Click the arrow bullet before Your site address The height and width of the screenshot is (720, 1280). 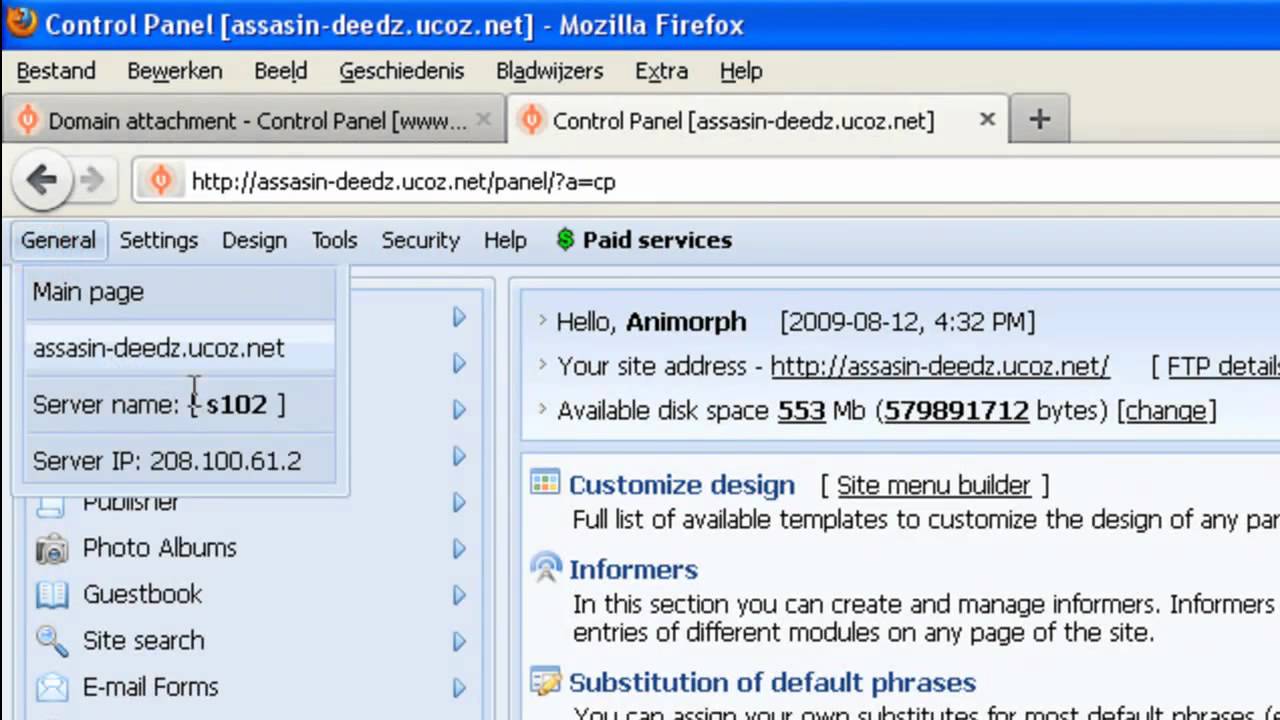tap(542, 366)
